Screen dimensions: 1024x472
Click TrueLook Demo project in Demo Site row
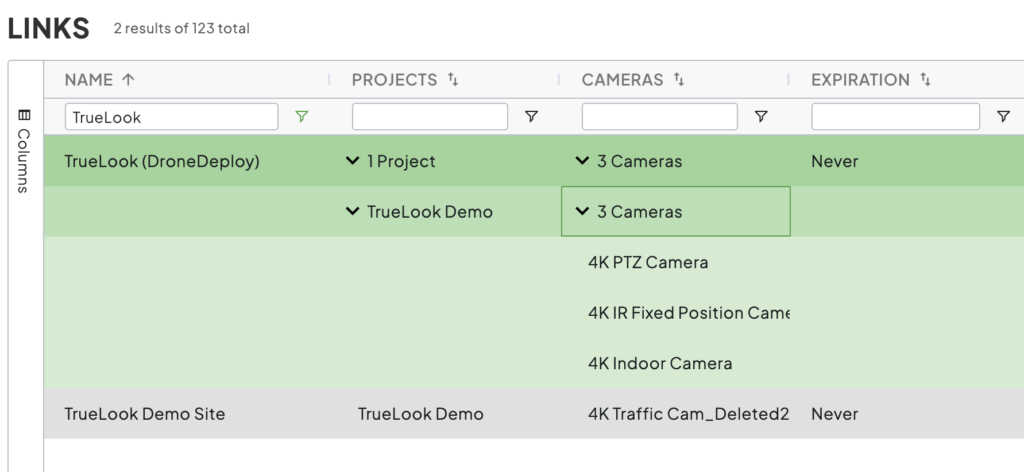point(421,414)
